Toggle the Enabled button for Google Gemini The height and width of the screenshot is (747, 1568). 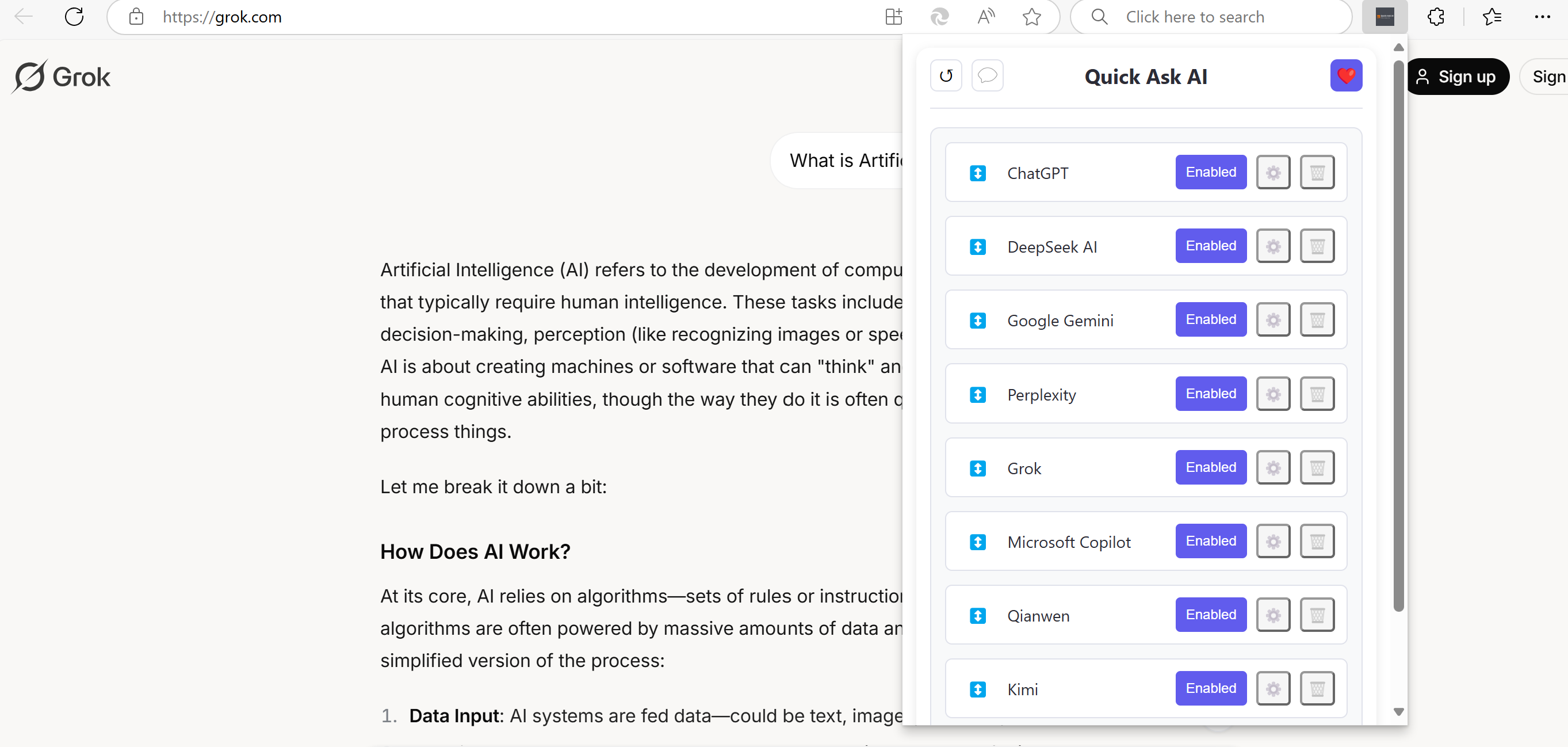pyautogui.click(x=1211, y=319)
